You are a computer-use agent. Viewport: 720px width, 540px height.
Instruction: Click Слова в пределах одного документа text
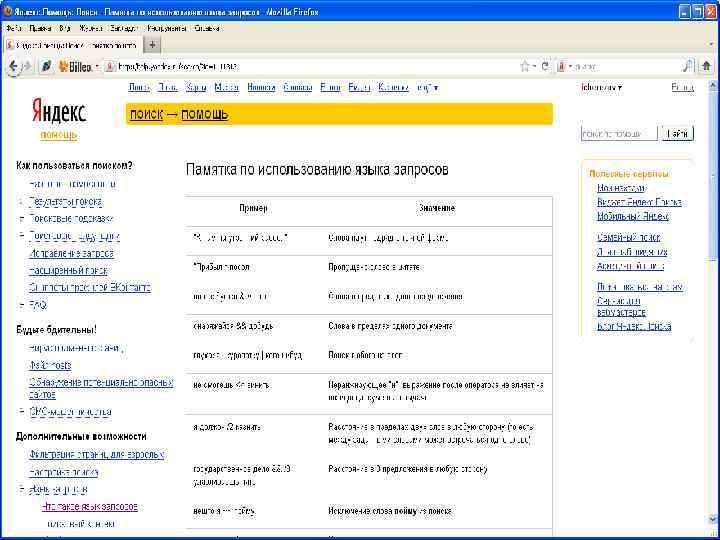click(x=390, y=326)
